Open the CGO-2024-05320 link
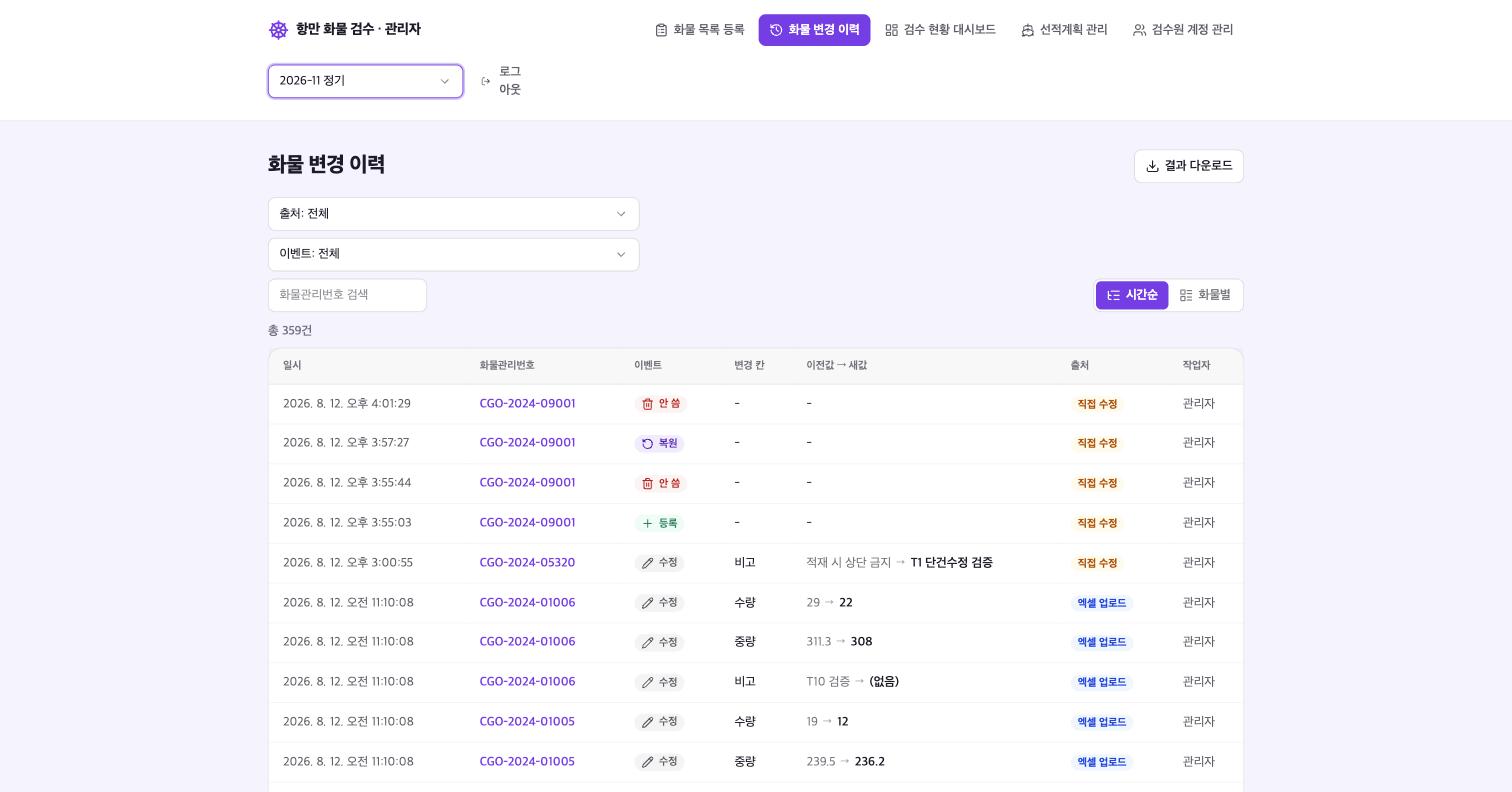This screenshot has height=792, width=1512. pos(527,563)
